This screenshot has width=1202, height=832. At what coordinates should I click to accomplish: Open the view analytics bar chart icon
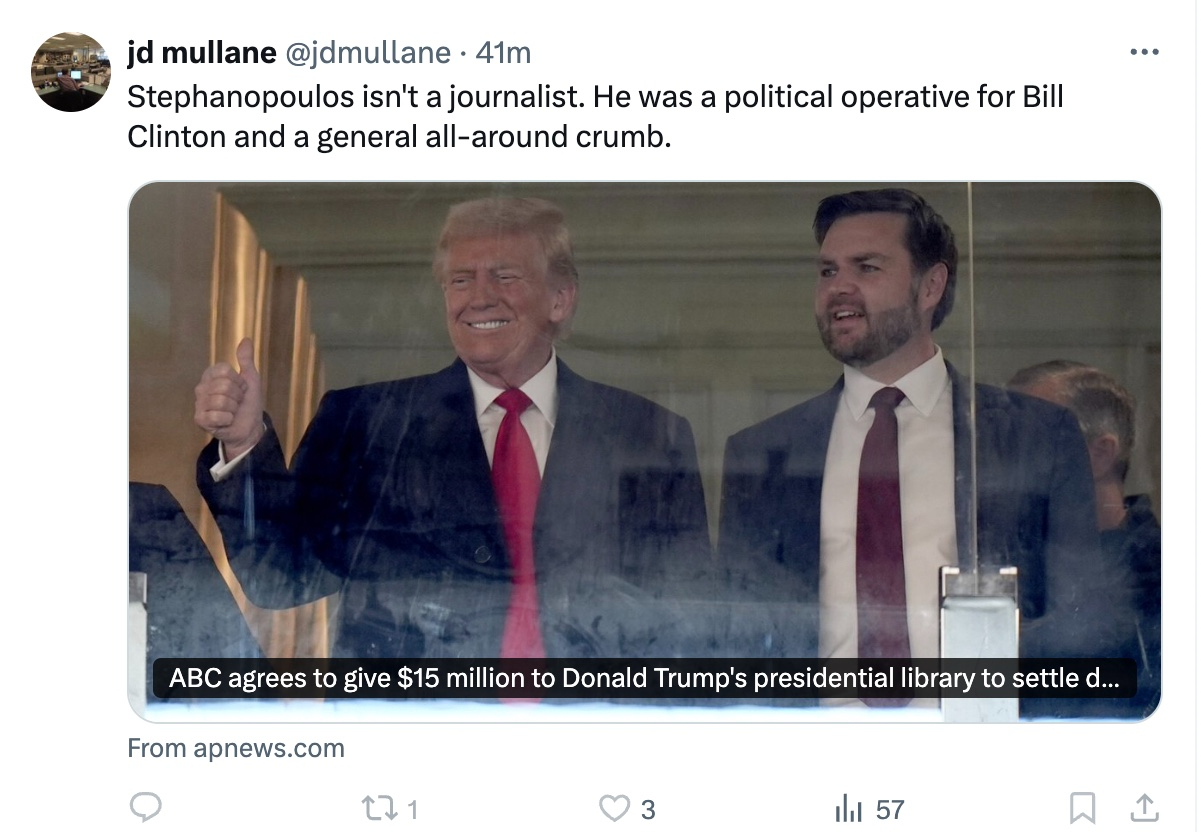848,808
